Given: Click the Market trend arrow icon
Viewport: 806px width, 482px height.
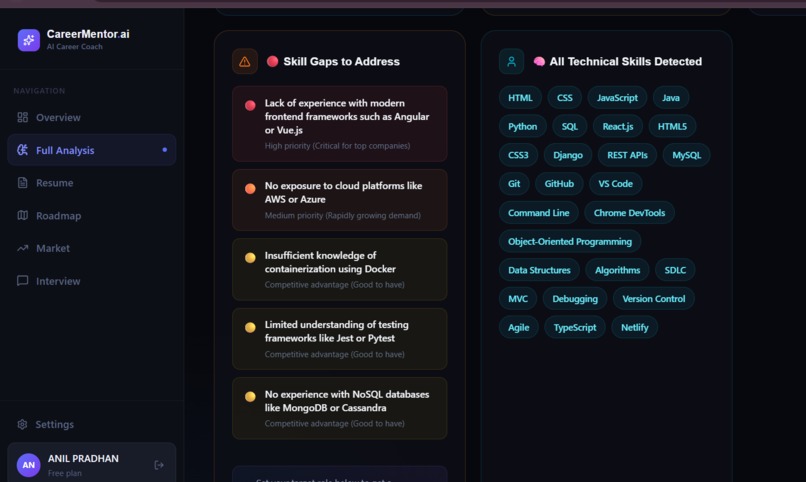Looking at the screenshot, I should [x=23, y=248].
